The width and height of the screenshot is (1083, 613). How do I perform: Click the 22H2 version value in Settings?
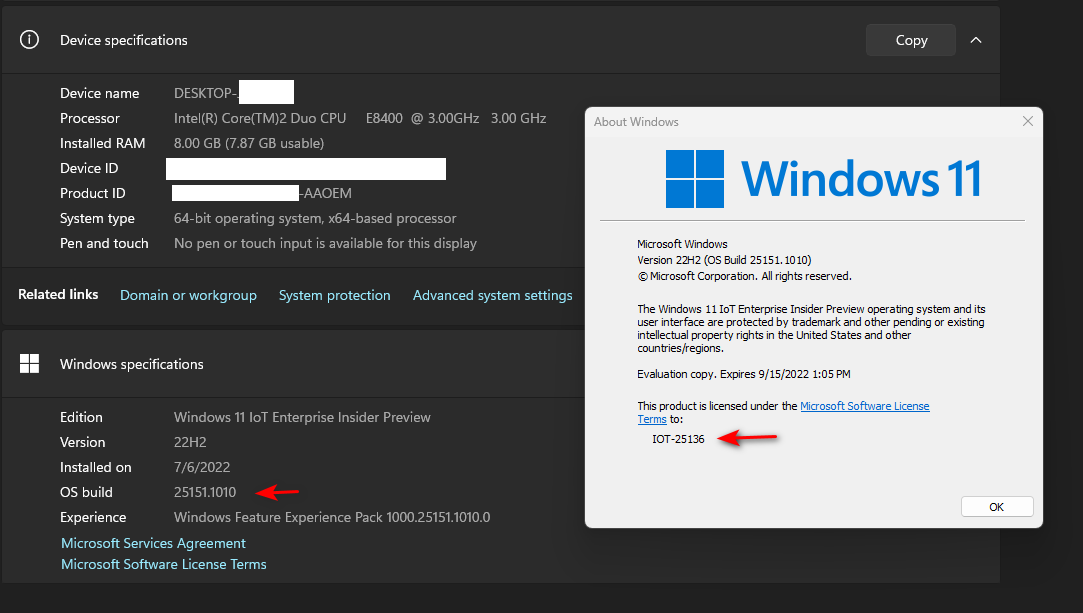click(x=190, y=442)
